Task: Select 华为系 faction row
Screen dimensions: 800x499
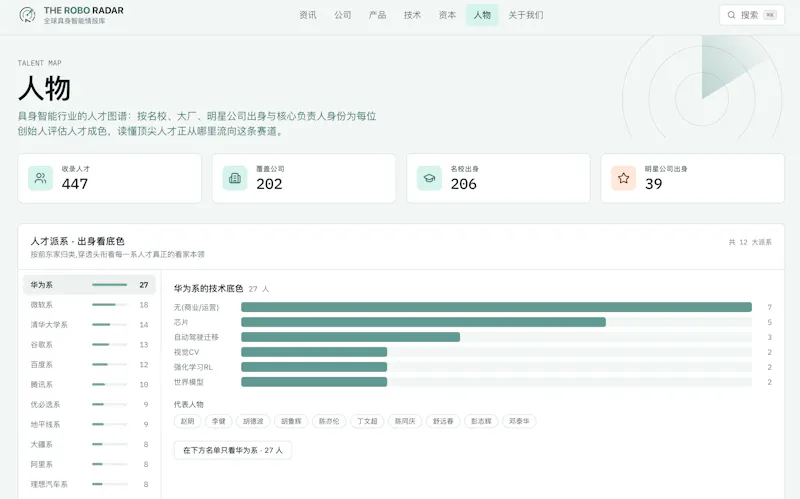Action: (x=89, y=285)
